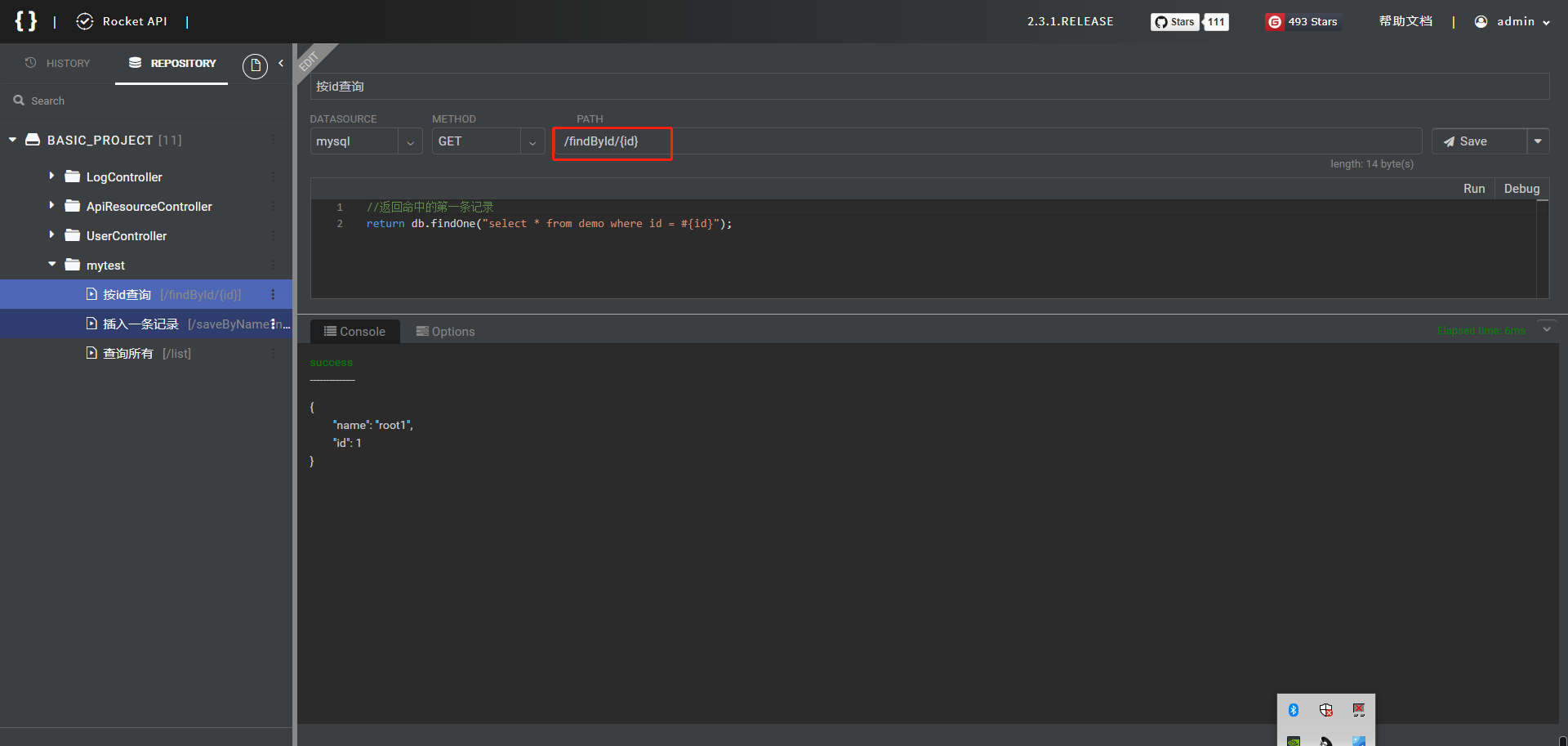Open the GitHub Stars badge
Screen dimensions: 1568x746
[x=1174, y=22]
